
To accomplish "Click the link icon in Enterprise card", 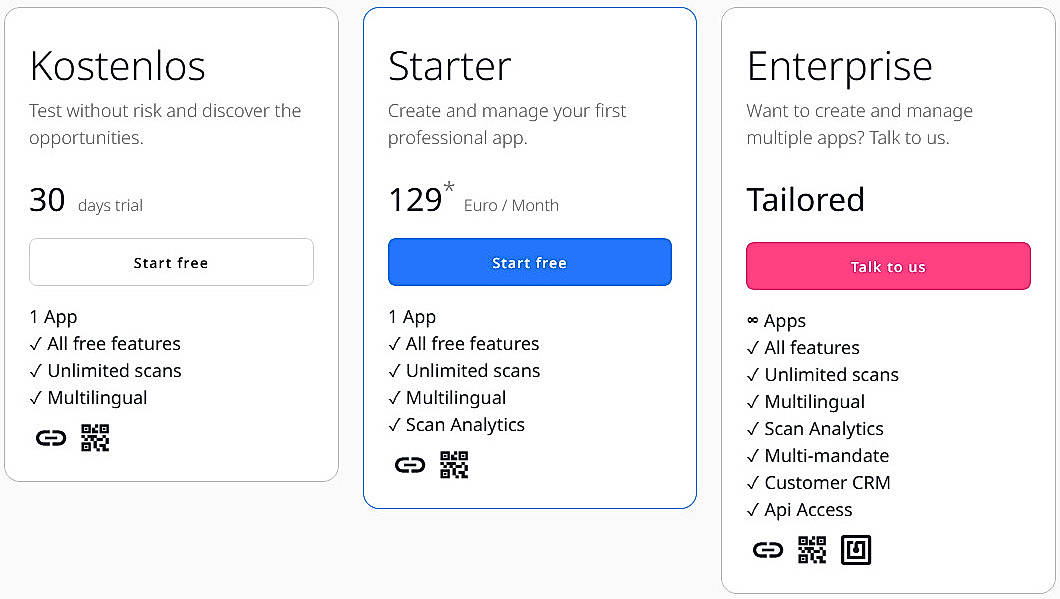I will click(767, 549).
